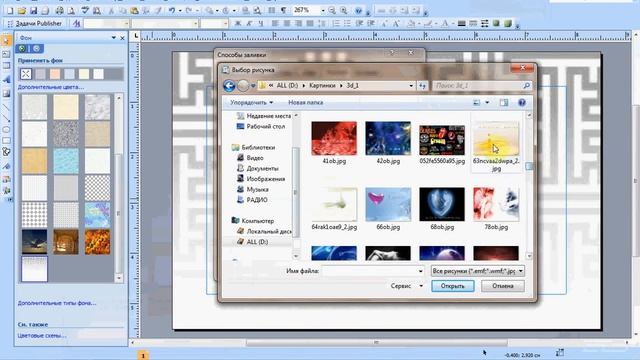Select the WordArt tool in side toolbar

tap(6, 80)
